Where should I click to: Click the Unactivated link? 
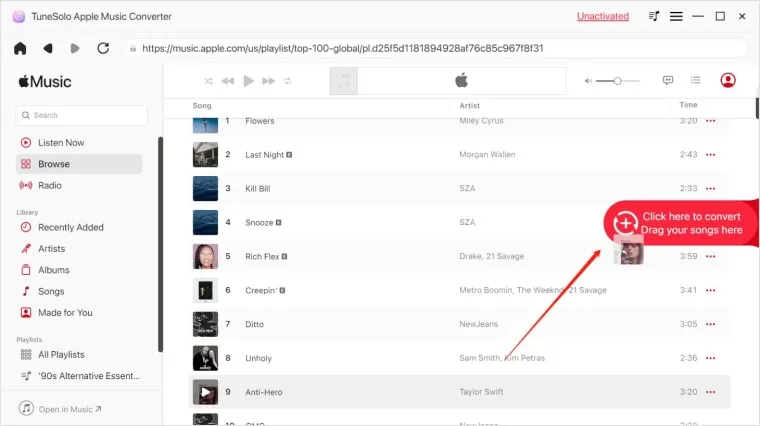(602, 16)
